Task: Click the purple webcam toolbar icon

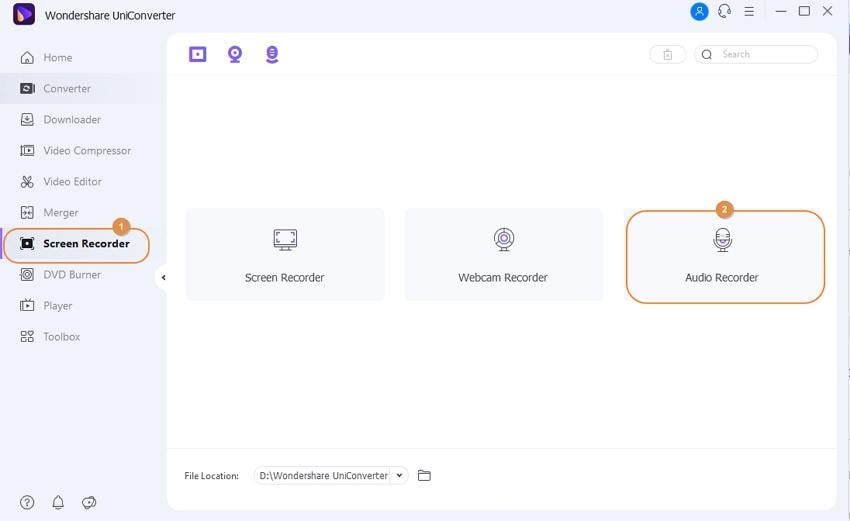Action: pos(235,54)
